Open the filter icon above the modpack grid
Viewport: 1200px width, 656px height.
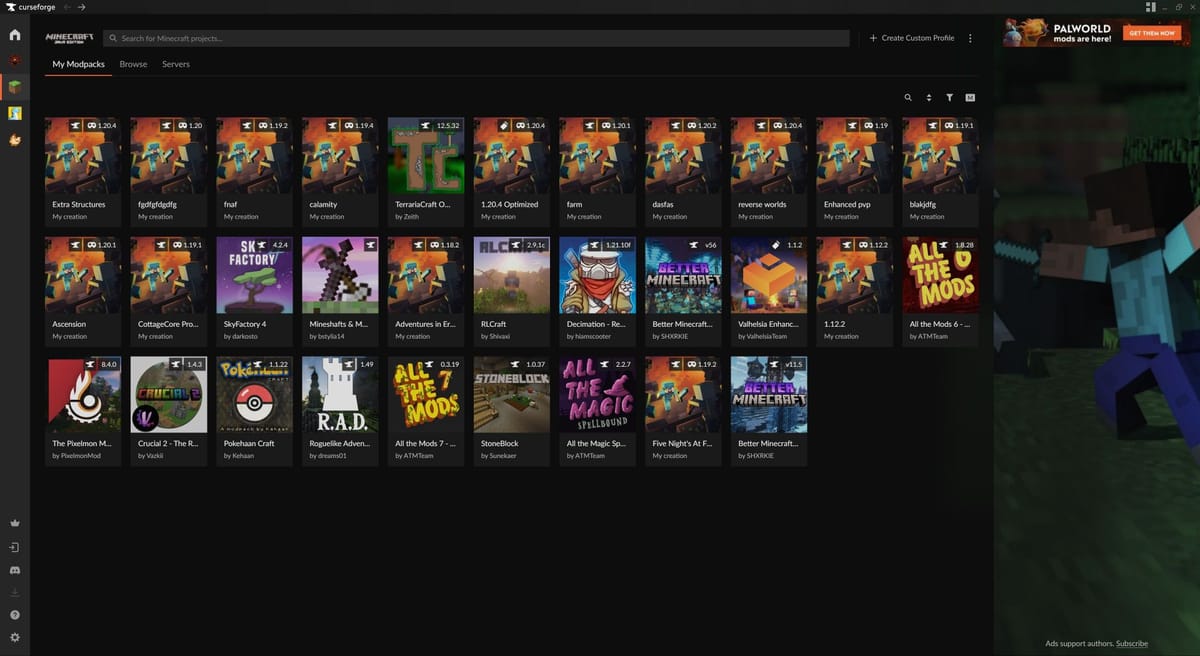(949, 97)
